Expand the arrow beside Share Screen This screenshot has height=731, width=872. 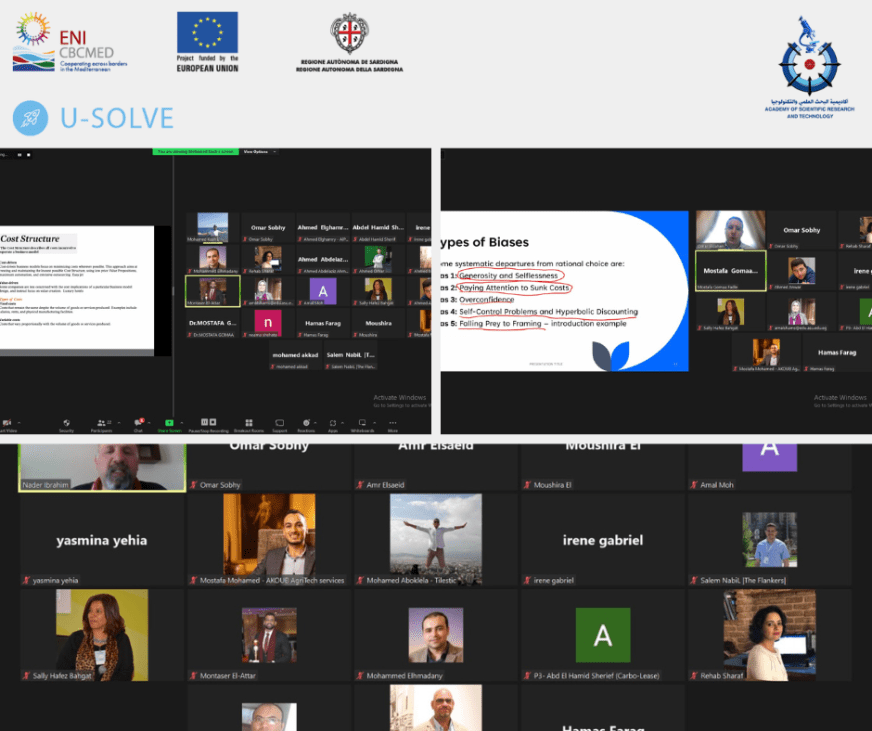(x=182, y=422)
